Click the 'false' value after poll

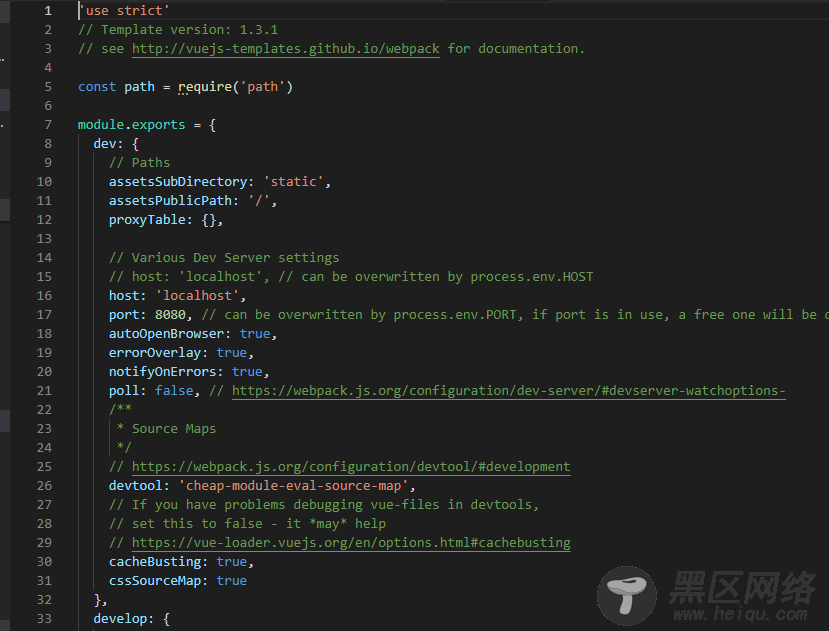[174, 391]
